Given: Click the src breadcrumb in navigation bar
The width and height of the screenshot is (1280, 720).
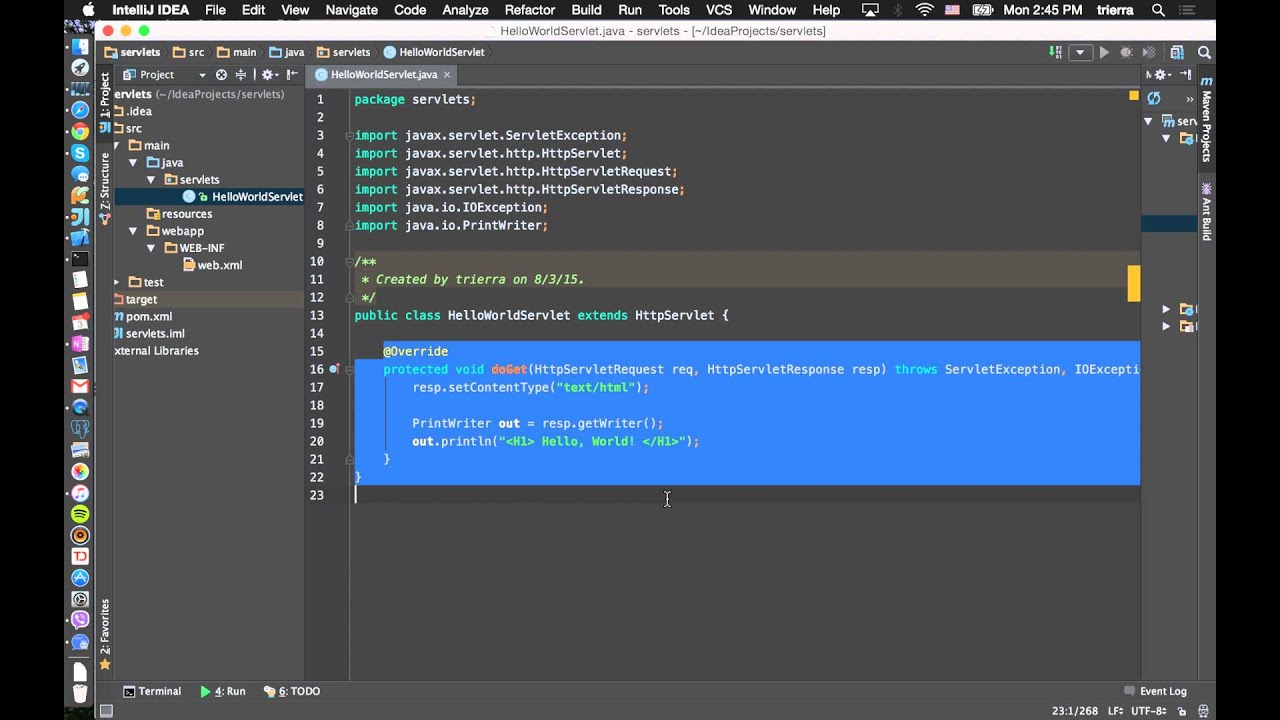Looking at the screenshot, I should [188, 52].
